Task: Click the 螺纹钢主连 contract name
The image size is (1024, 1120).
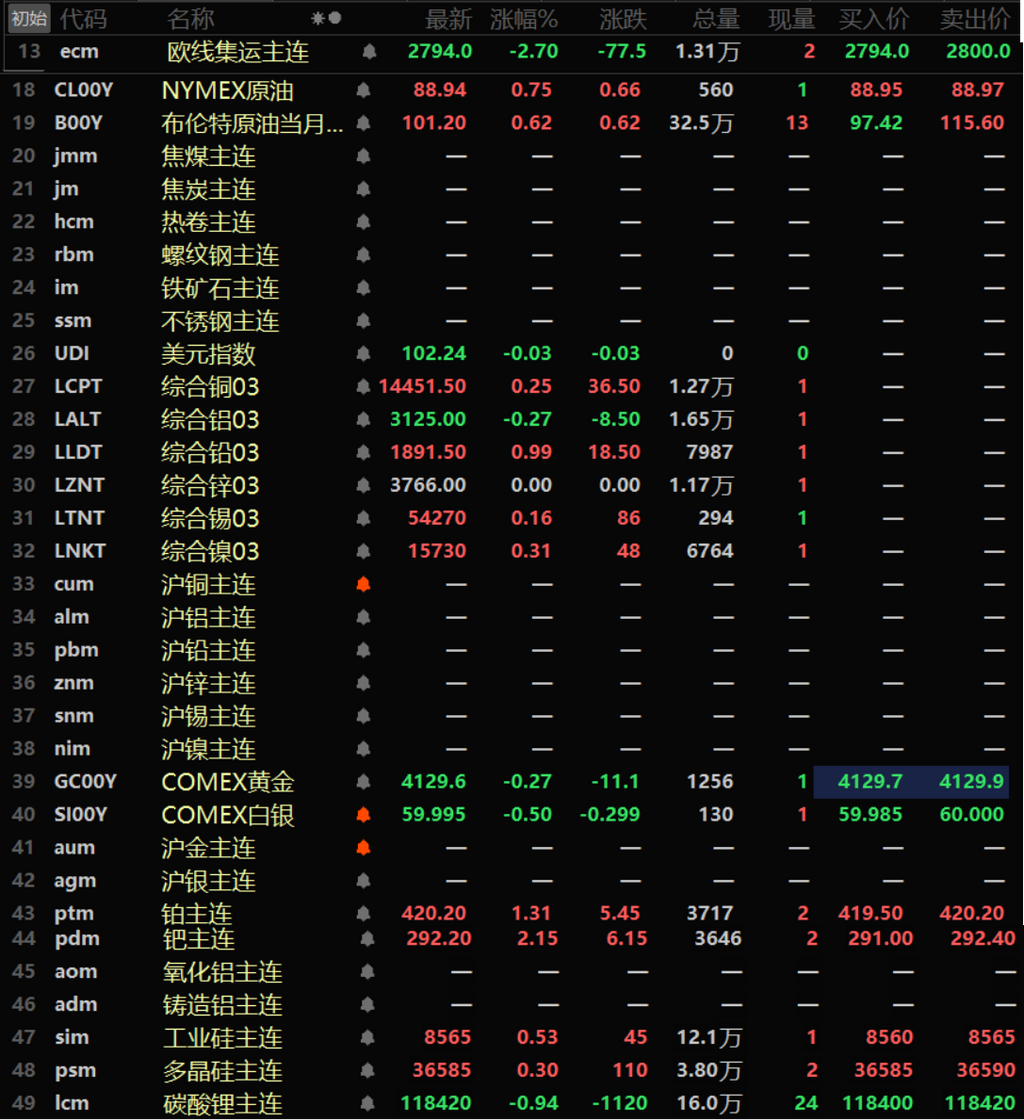Action: (x=220, y=255)
